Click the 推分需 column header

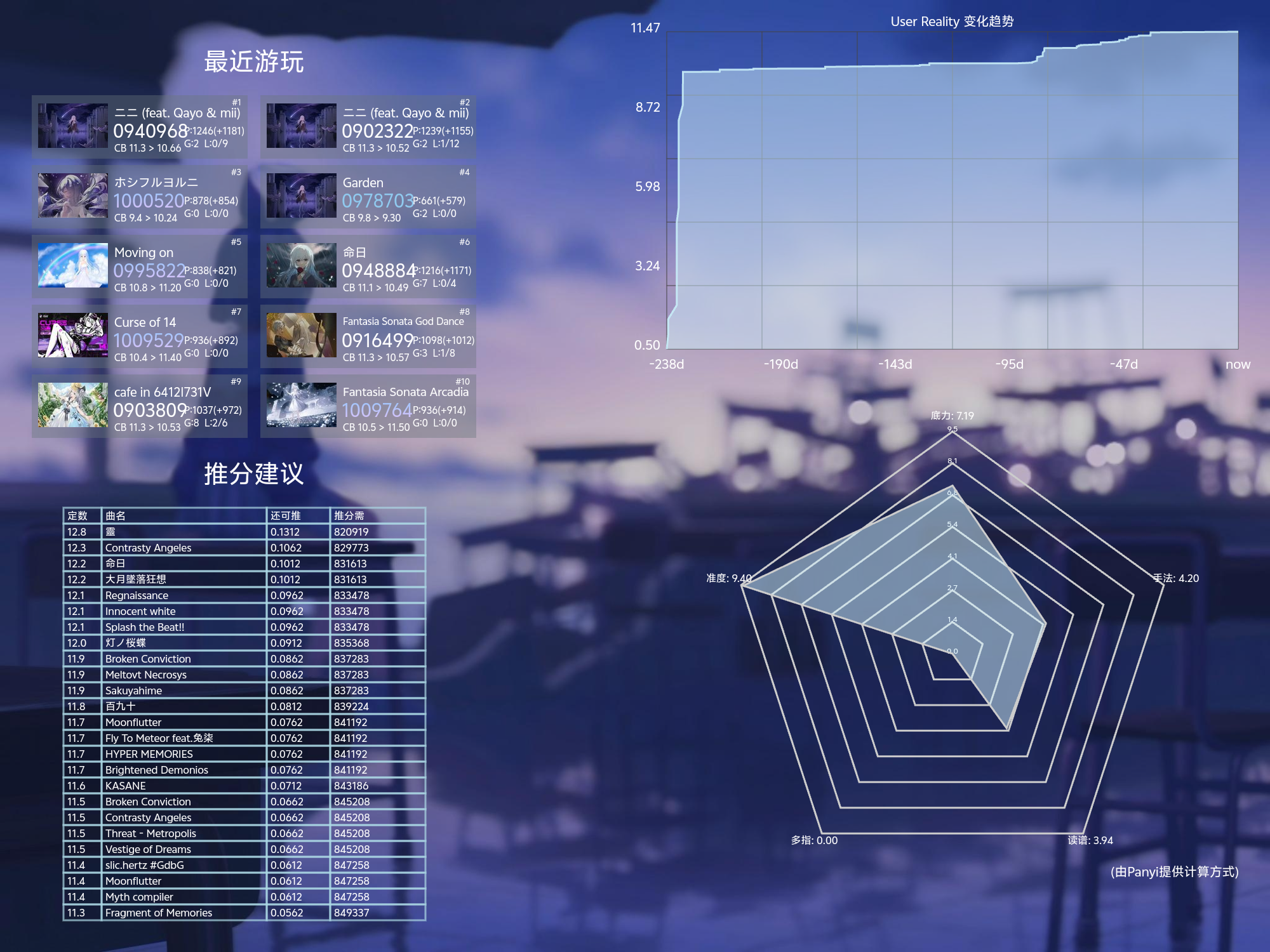[x=349, y=516]
